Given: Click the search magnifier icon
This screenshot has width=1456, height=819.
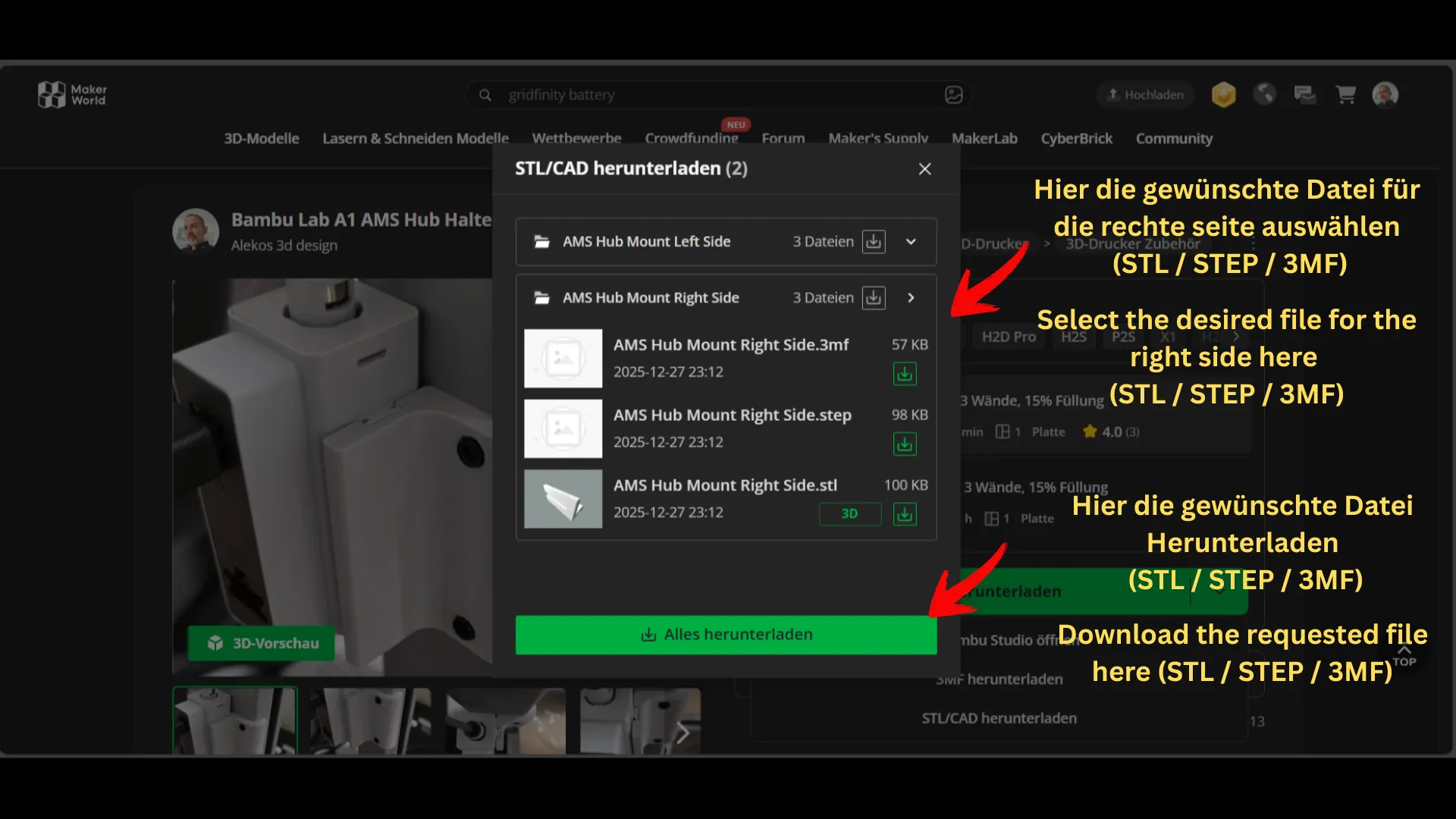Looking at the screenshot, I should 485,95.
